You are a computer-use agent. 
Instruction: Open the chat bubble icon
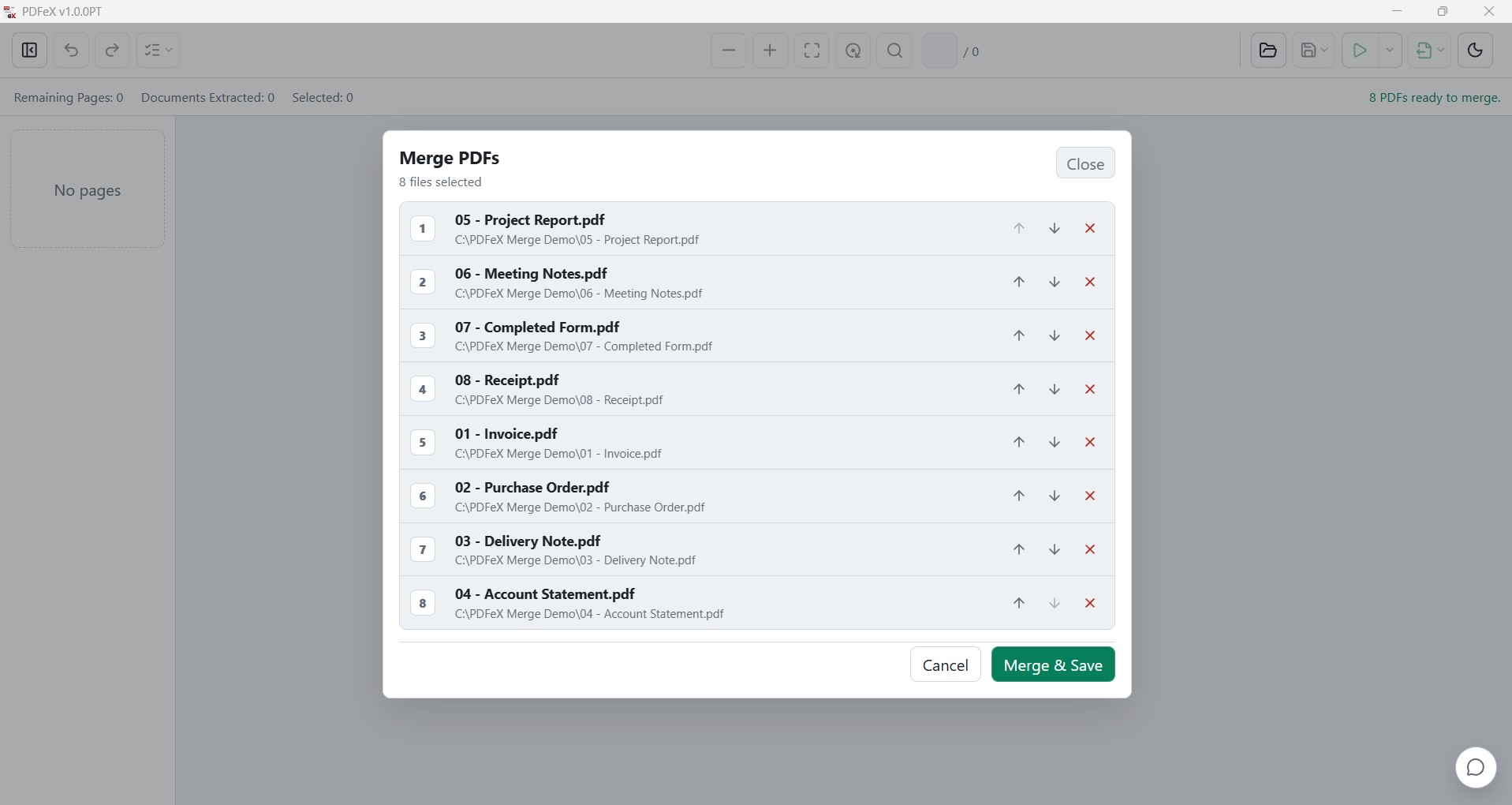click(x=1476, y=767)
